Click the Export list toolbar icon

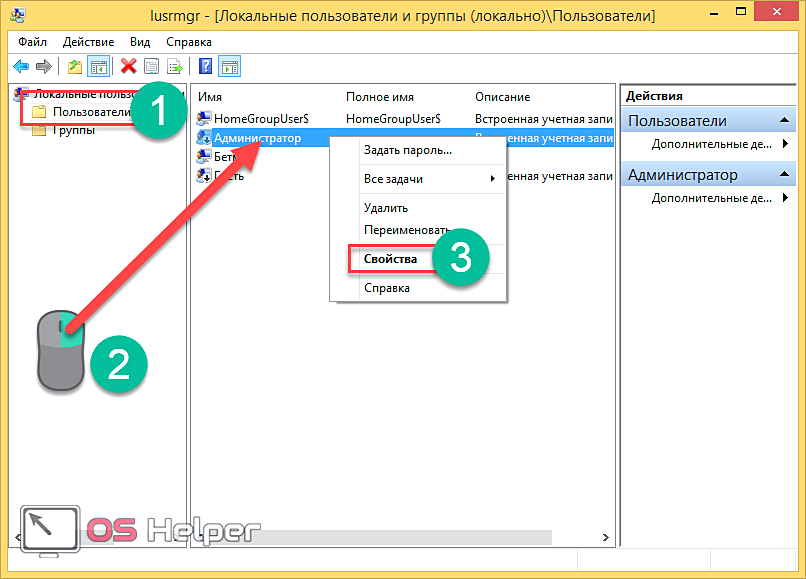coord(175,67)
